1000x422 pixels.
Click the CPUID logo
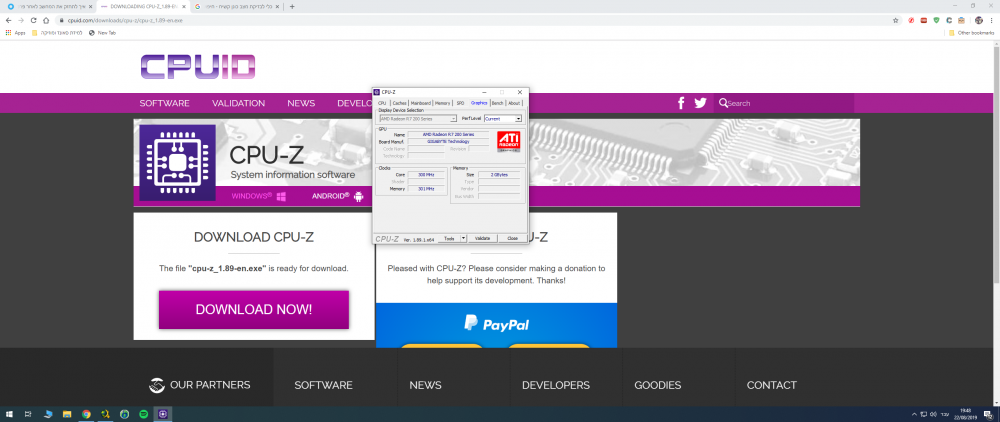click(x=198, y=67)
